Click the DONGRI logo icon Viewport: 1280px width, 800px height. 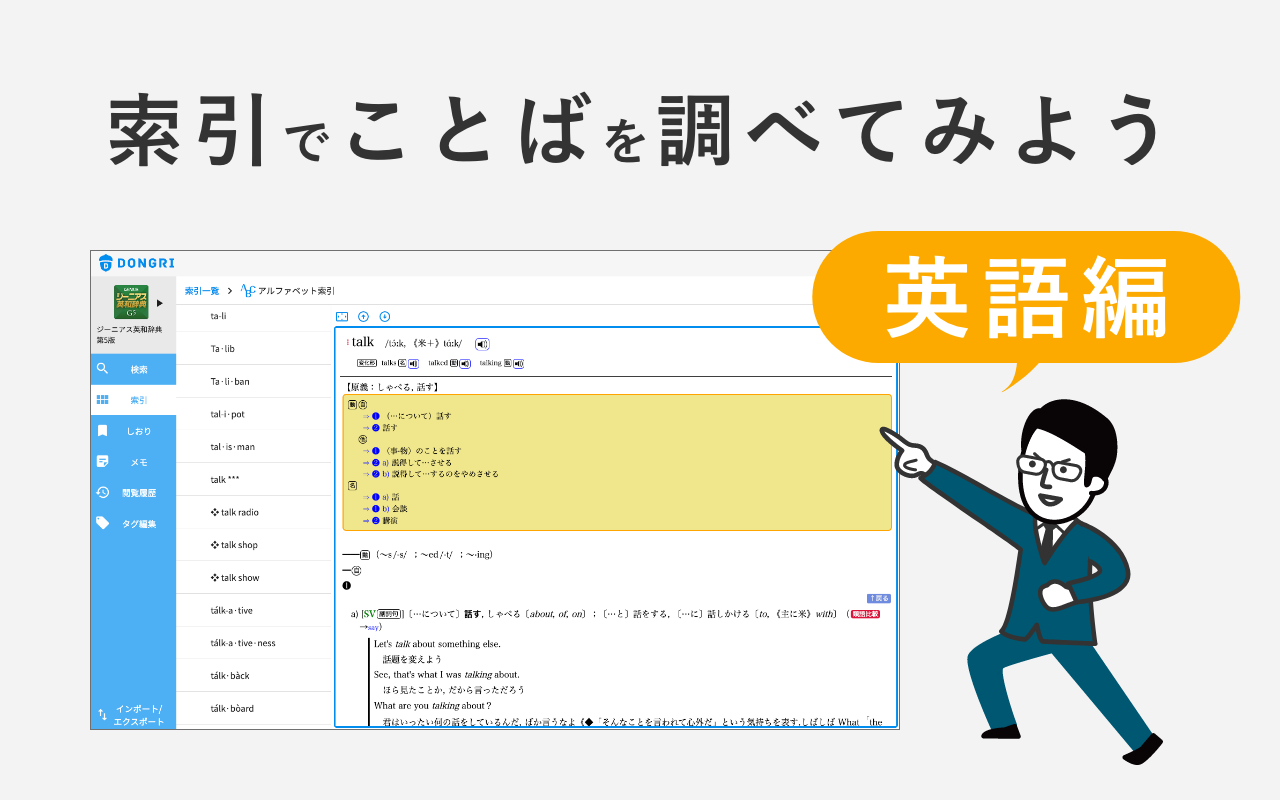point(106,263)
